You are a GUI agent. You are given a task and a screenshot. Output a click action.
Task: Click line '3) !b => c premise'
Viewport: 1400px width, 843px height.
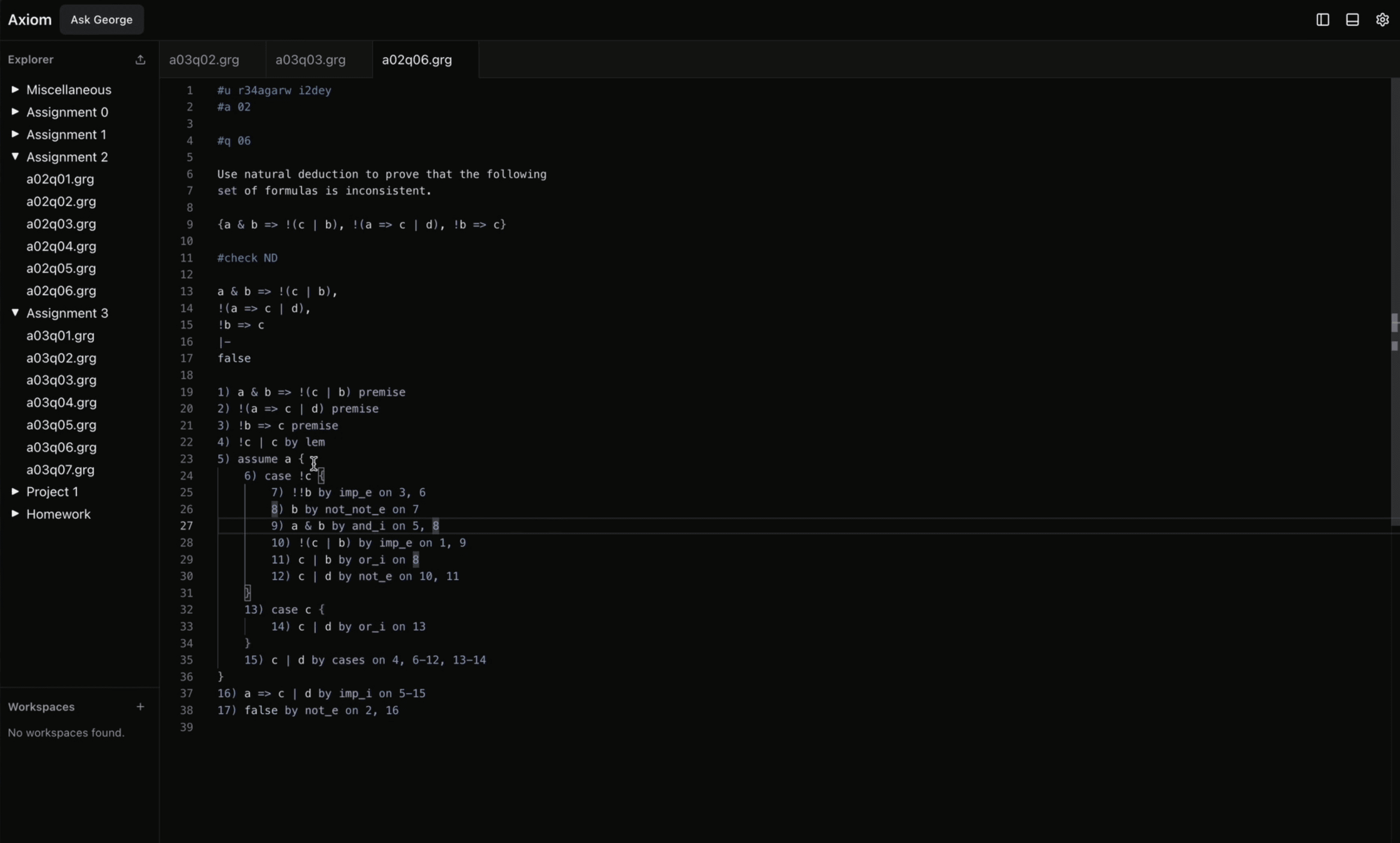tap(278, 425)
